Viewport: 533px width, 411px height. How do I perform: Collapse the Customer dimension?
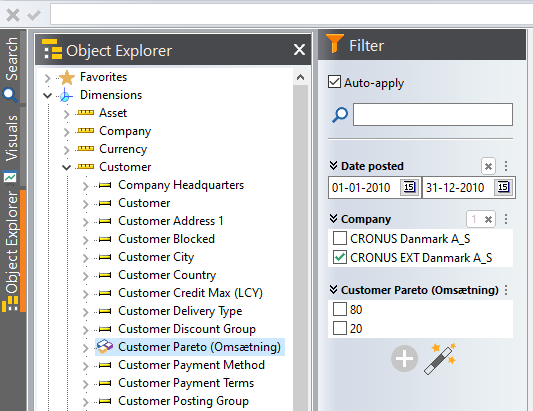pos(67,167)
